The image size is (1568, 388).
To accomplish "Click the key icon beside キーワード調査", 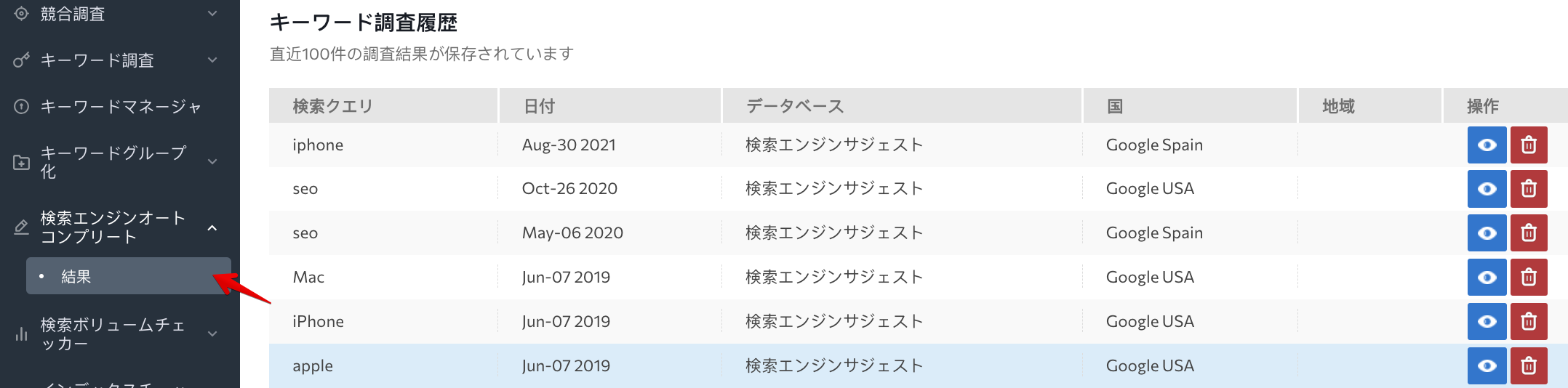I will point(22,60).
